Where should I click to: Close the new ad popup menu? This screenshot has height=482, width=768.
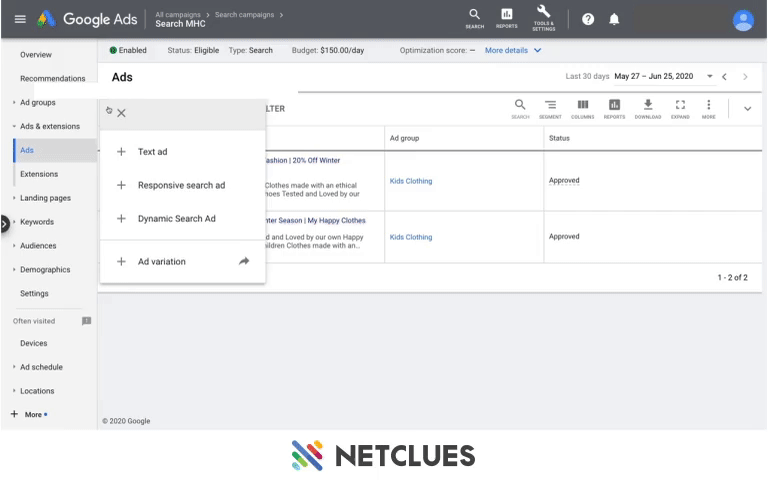click(121, 113)
